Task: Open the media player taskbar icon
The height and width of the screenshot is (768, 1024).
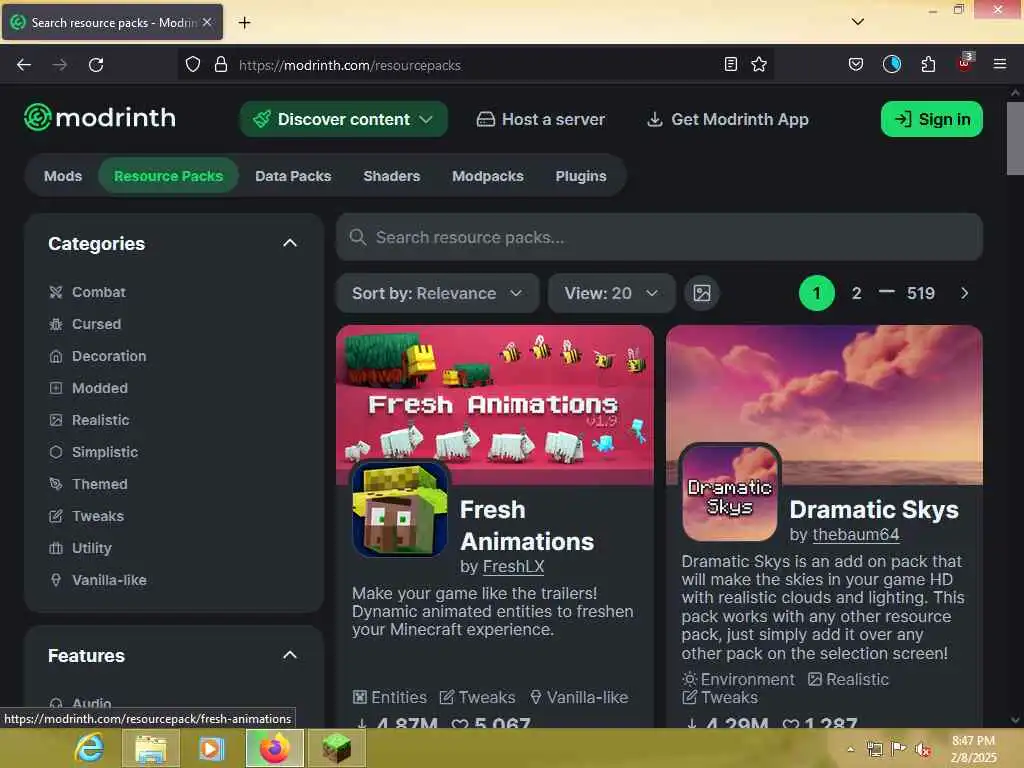Action: (211, 748)
